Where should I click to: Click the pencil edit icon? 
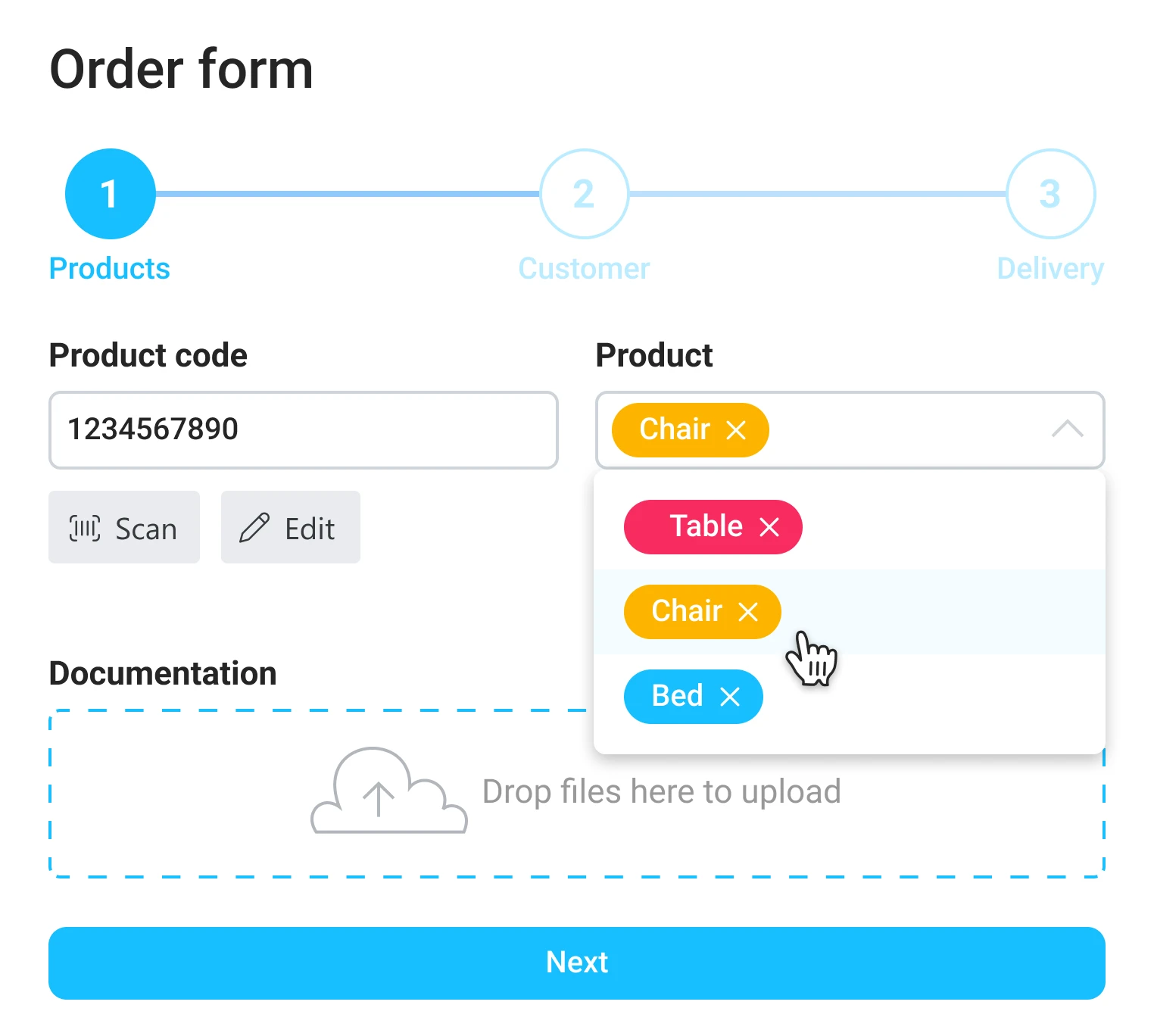click(x=254, y=528)
